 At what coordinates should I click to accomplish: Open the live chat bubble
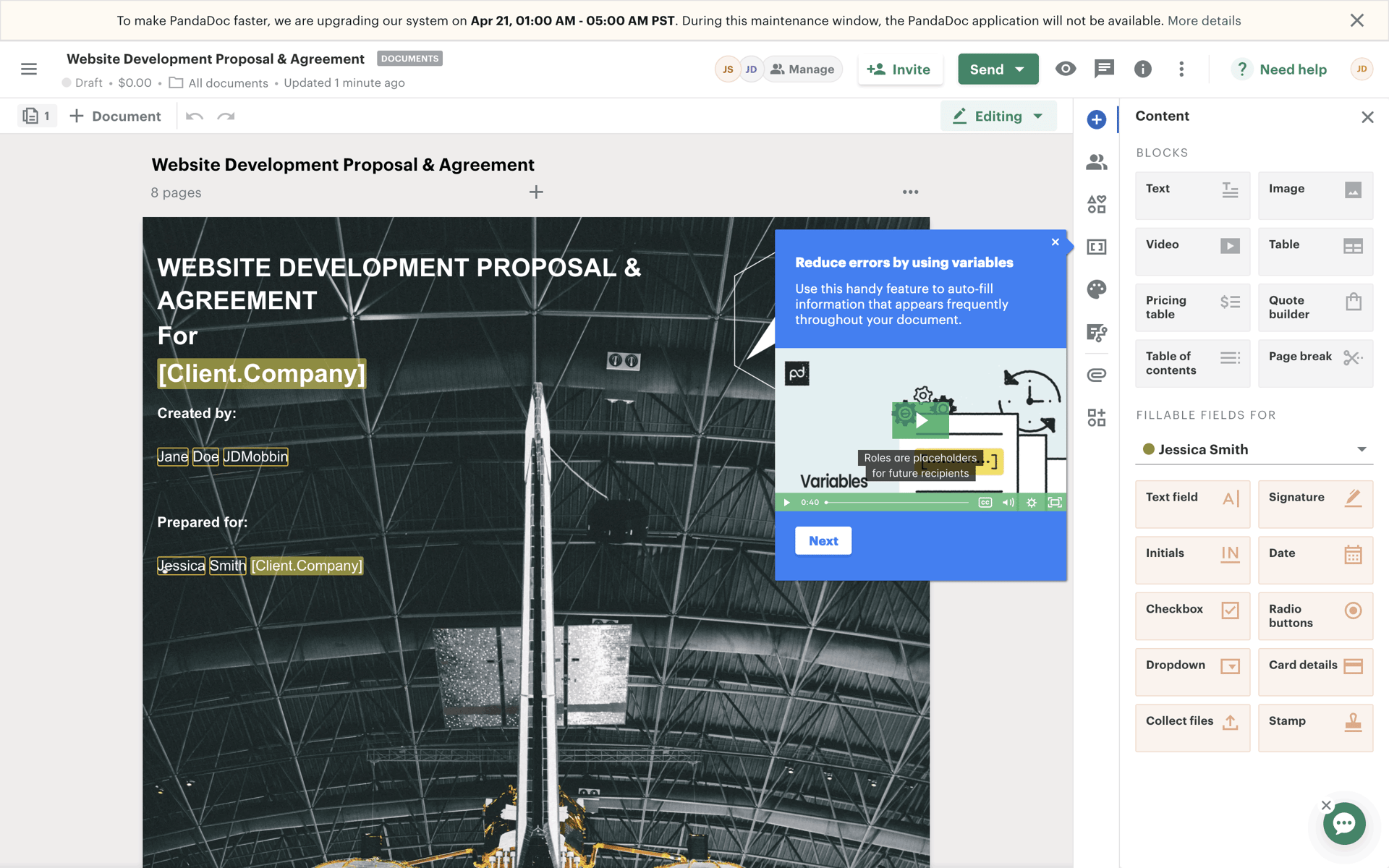[x=1344, y=823]
